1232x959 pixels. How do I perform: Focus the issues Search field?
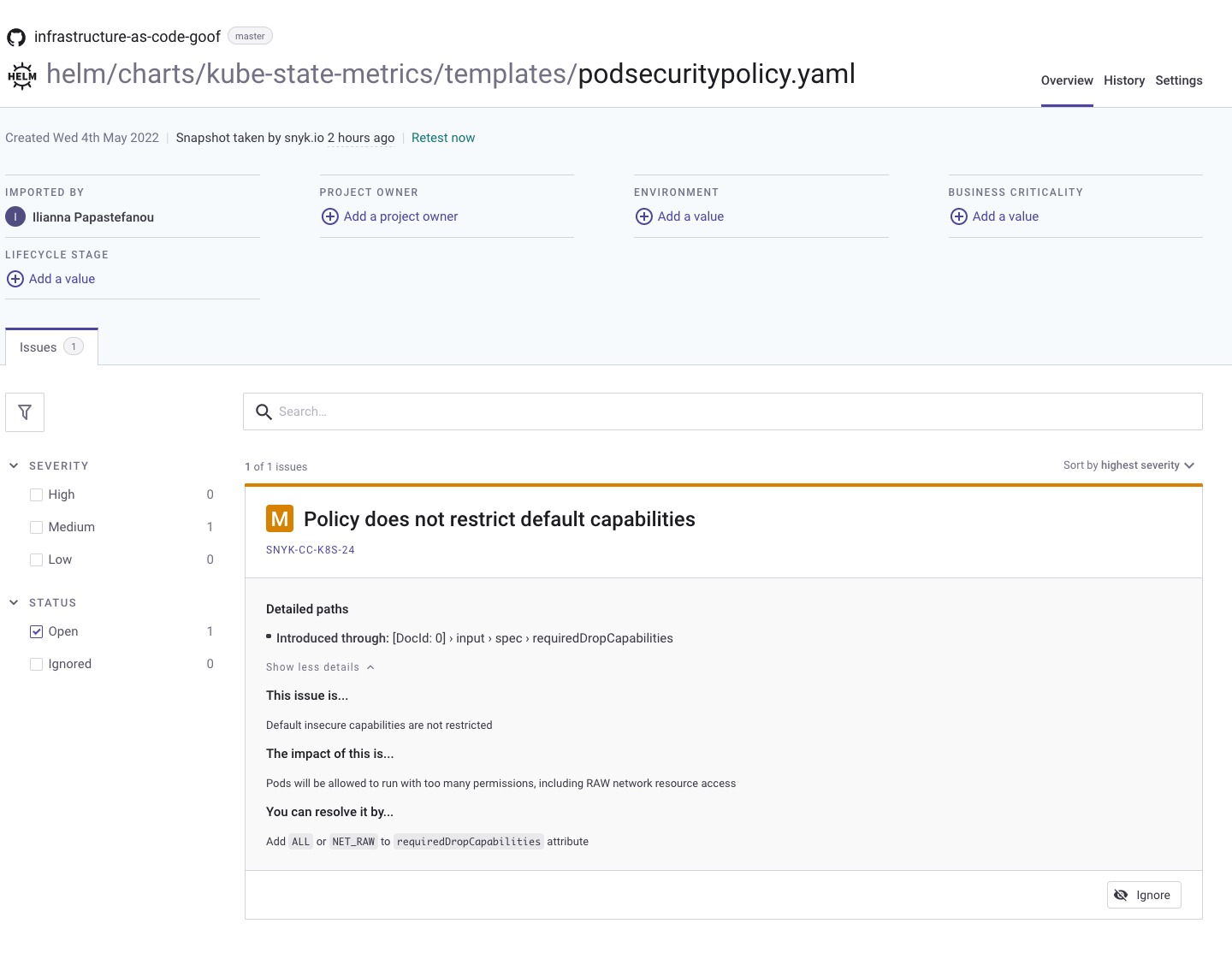click(723, 411)
